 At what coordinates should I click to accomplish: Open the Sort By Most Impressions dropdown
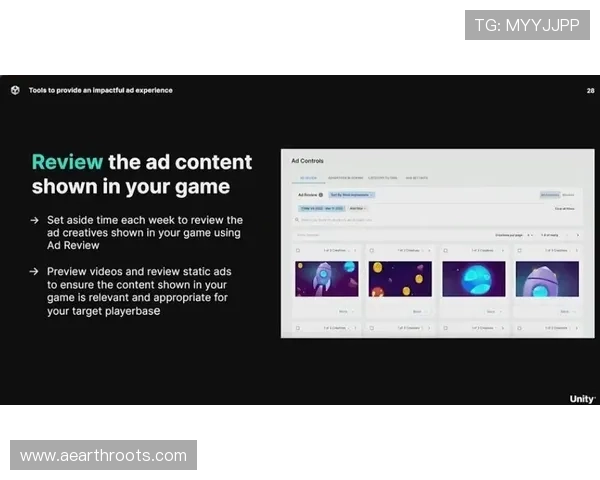(x=351, y=195)
